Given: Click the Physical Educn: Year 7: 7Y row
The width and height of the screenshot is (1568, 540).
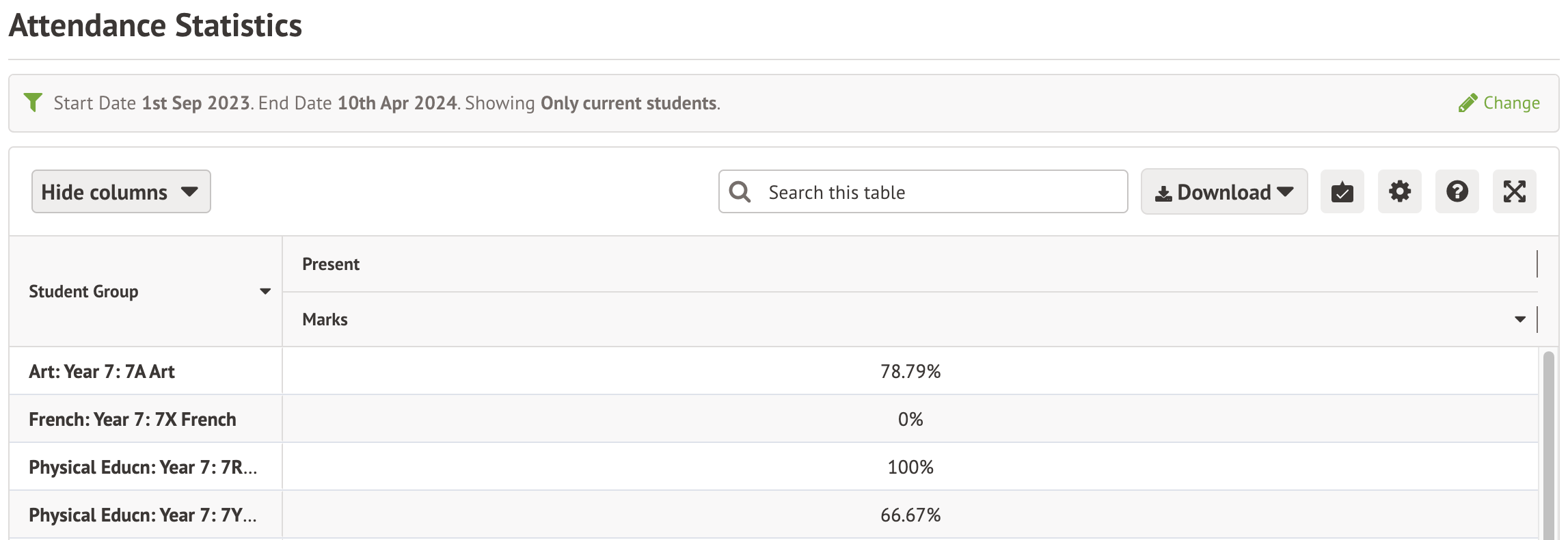Looking at the screenshot, I should pyautogui.click(x=143, y=515).
